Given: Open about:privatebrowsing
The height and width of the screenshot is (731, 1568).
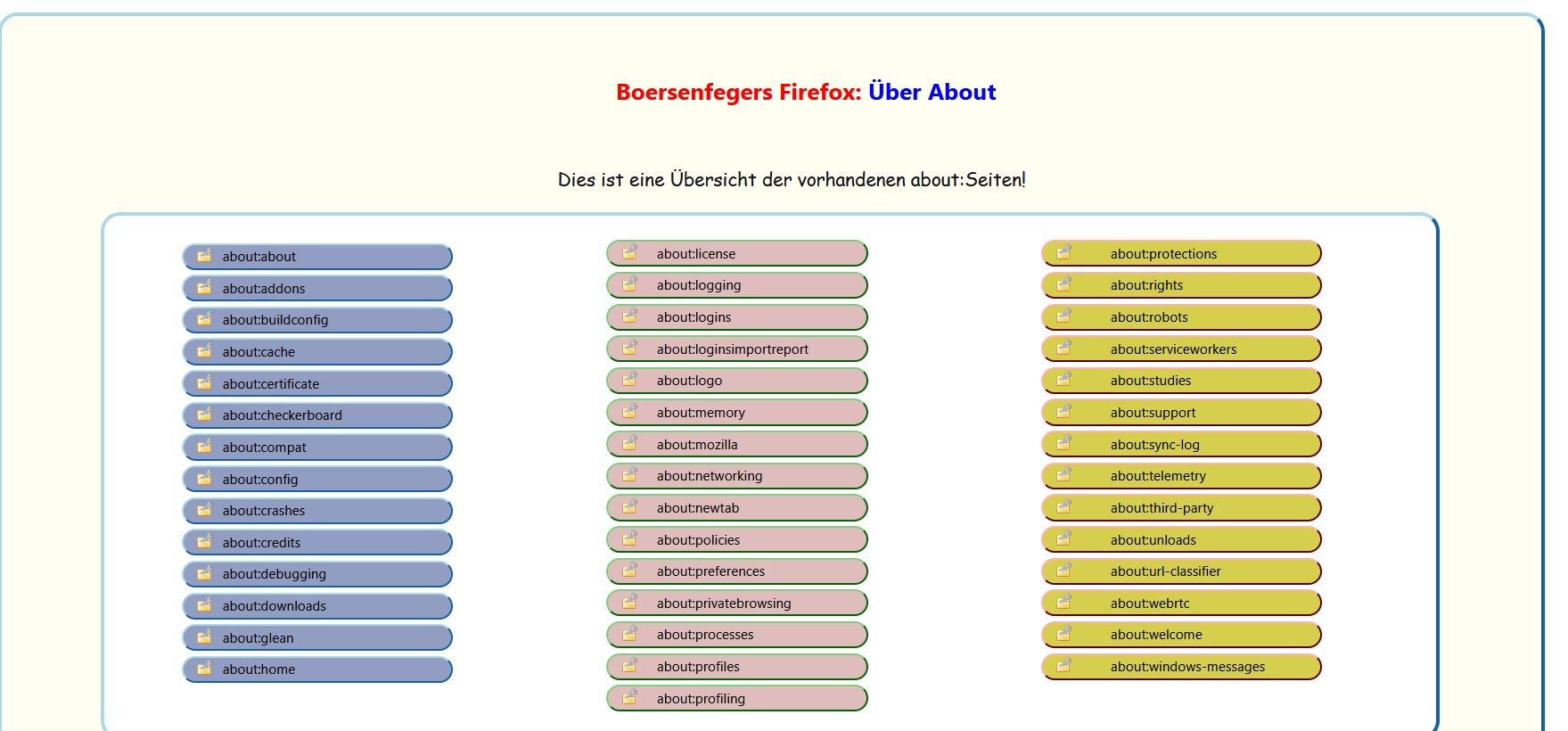Looking at the screenshot, I should click(x=737, y=603).
